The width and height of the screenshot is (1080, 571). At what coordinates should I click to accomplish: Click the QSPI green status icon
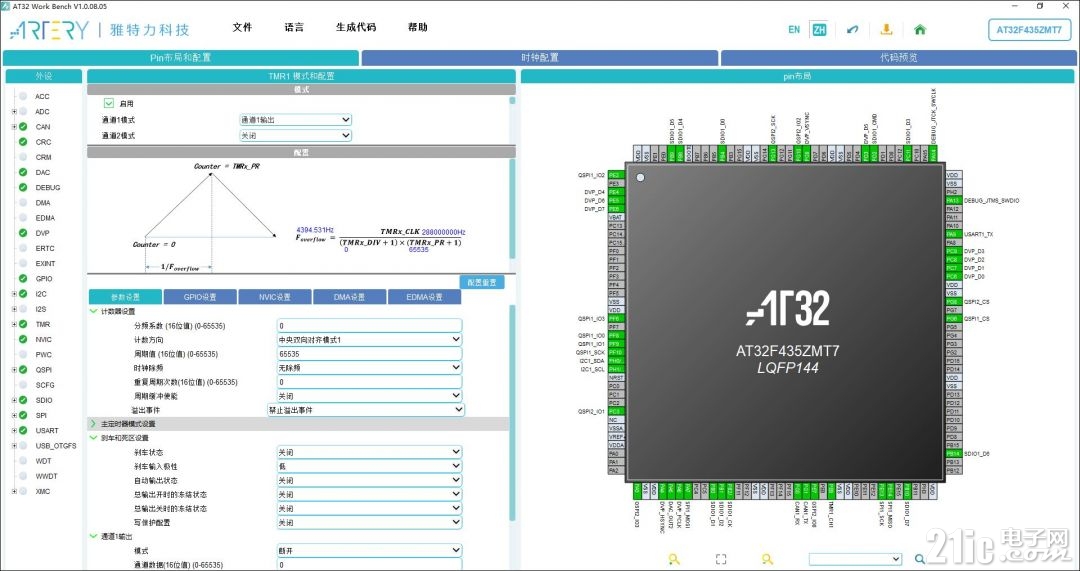coord(23,369)
